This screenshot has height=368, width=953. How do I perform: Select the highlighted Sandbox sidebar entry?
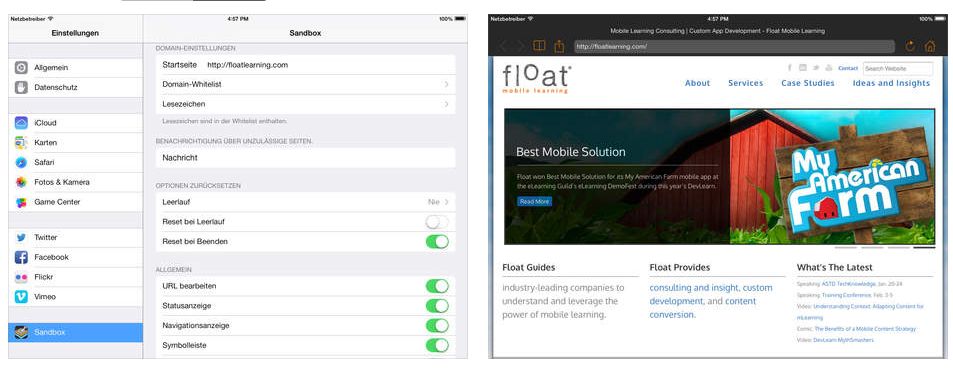(x=75, y=332)
